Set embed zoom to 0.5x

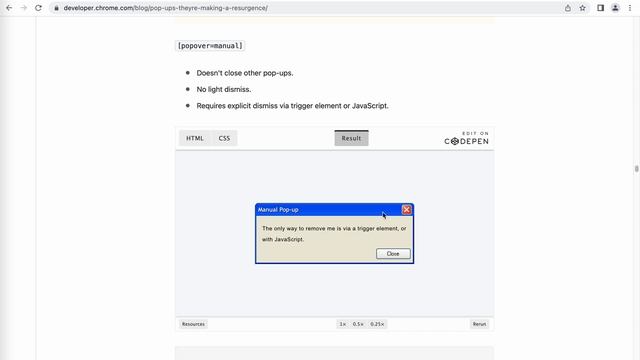point(358,324)
